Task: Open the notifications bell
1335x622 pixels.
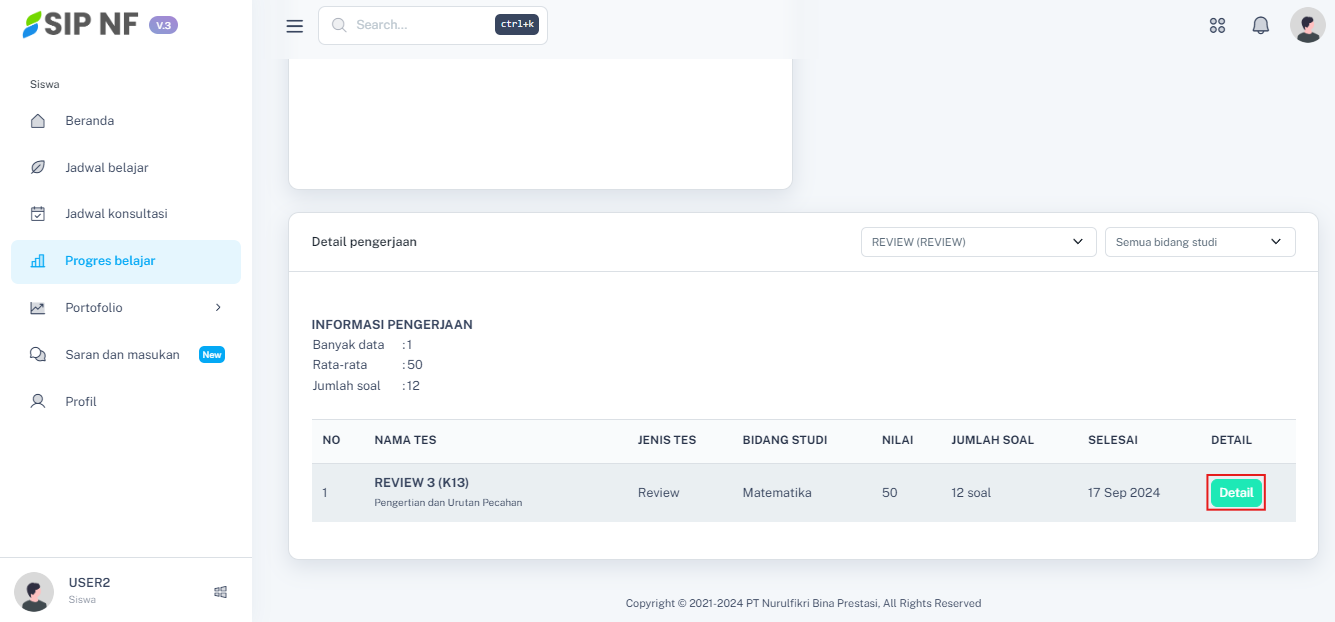Action: coord(1260,26)
